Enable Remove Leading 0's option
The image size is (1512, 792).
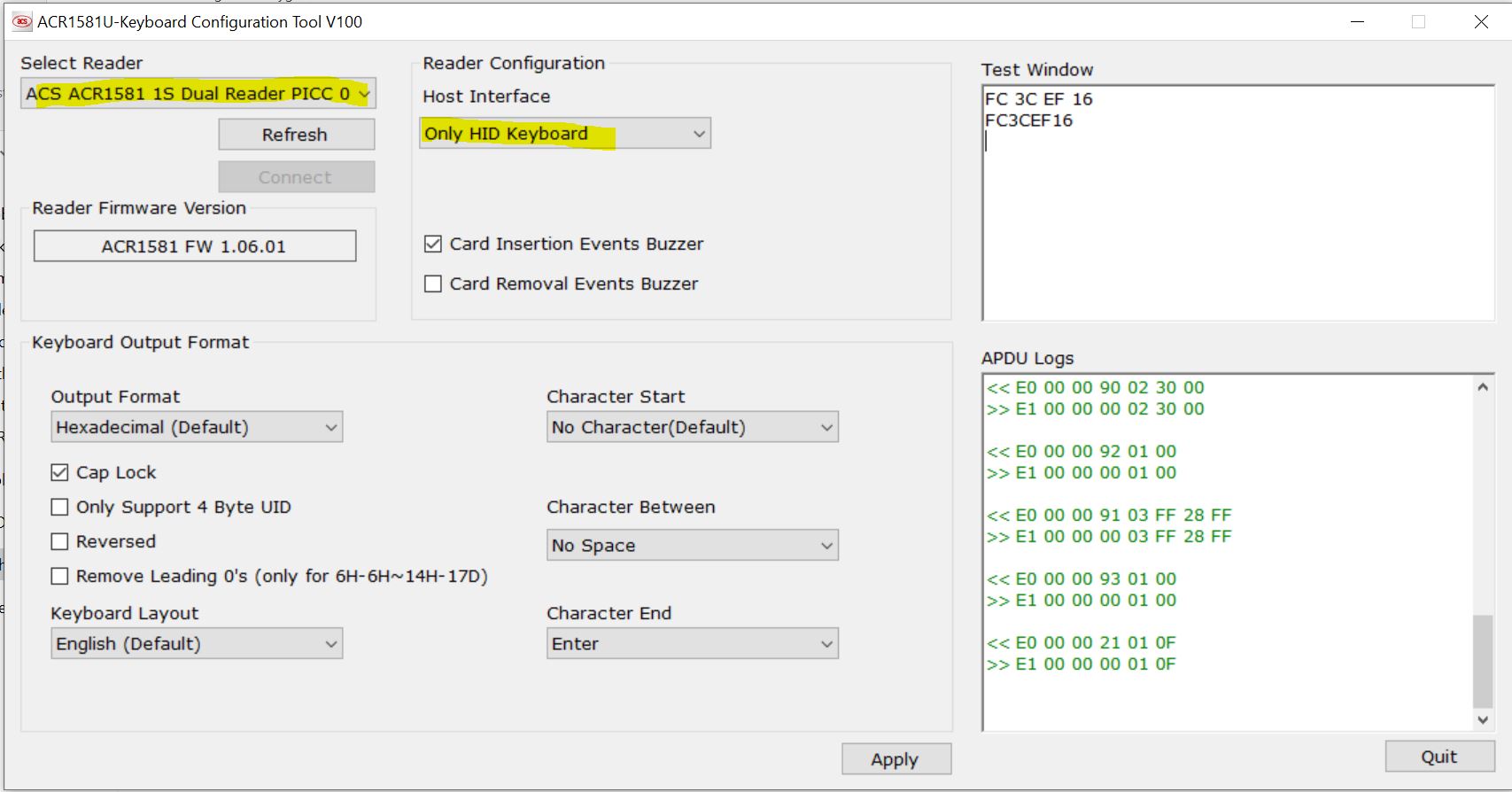click(x=59, y=576)
